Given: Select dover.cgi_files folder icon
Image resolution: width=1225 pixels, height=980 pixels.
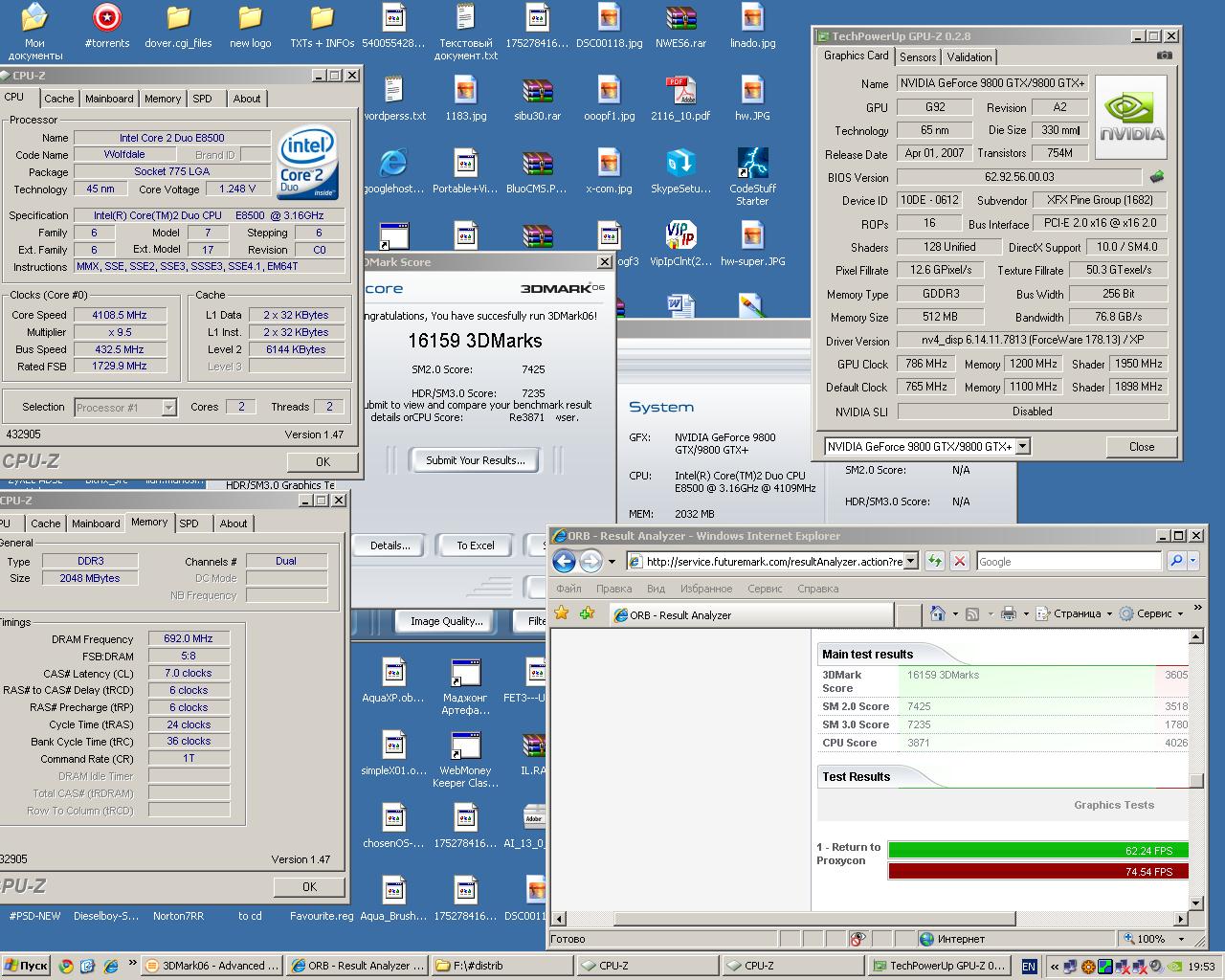Looking at the screenshot, I should click(178, 27).
